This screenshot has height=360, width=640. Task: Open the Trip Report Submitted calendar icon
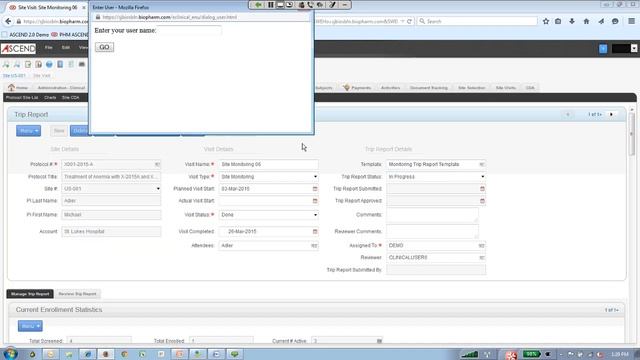pos(482,189)
